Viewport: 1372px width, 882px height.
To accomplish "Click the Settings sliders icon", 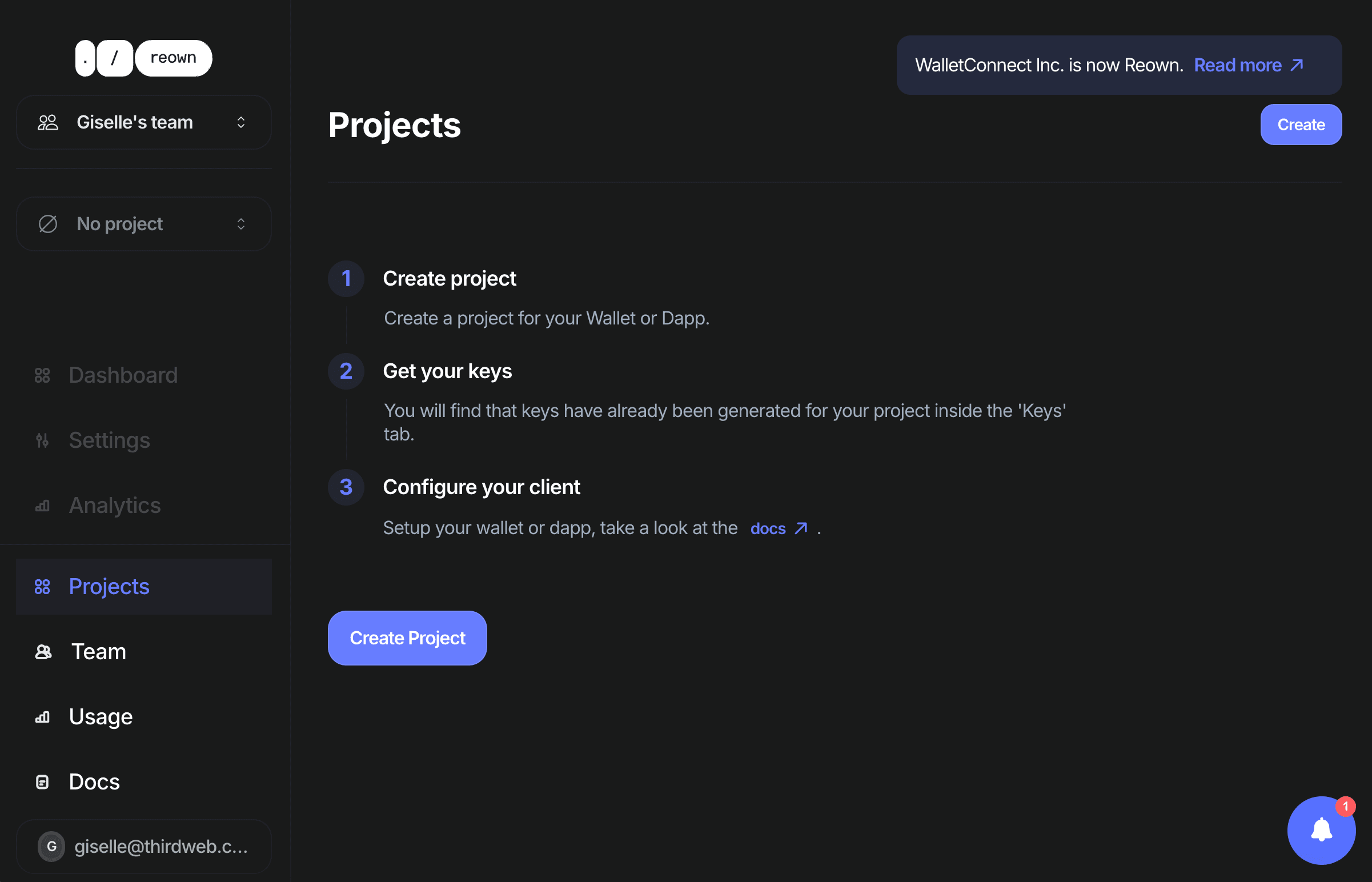I will click(x=42, y=440).
